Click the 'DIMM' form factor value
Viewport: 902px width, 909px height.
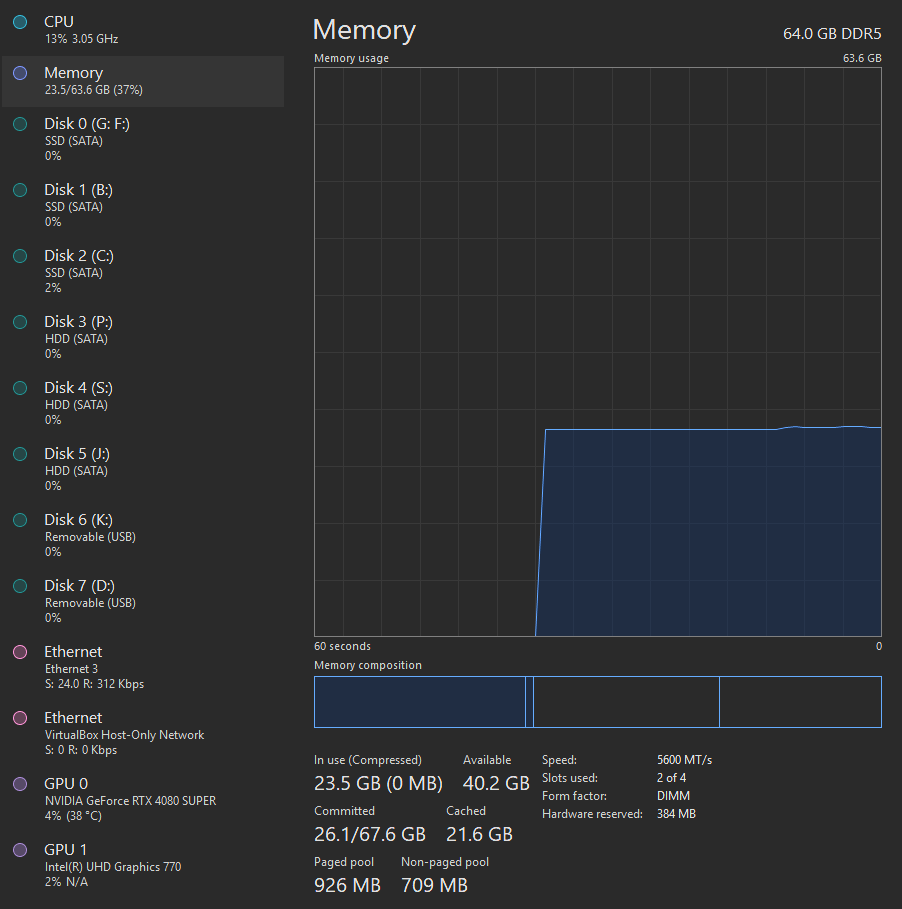tap(674, 796)
